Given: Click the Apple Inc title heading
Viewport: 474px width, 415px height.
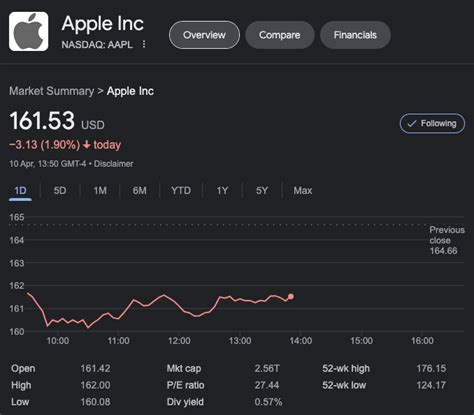Looking at the screenshot, I should (x=103, y=24).
